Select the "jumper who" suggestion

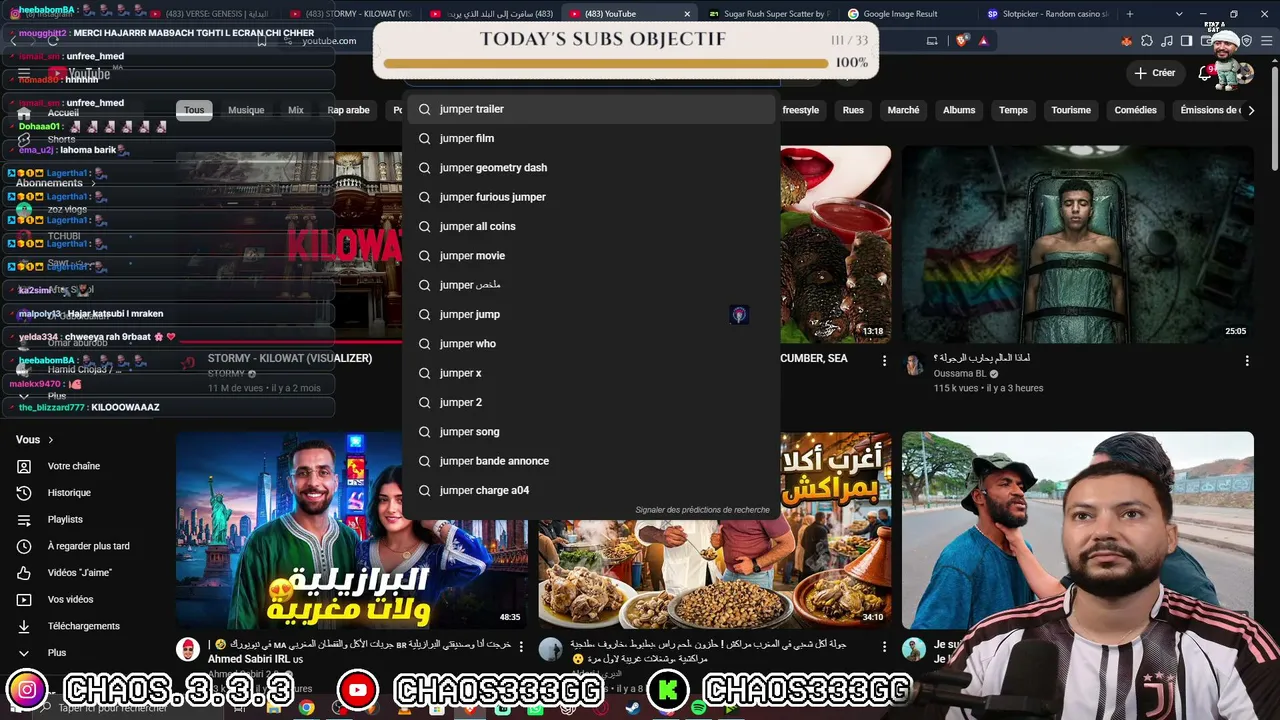point(590,344)
